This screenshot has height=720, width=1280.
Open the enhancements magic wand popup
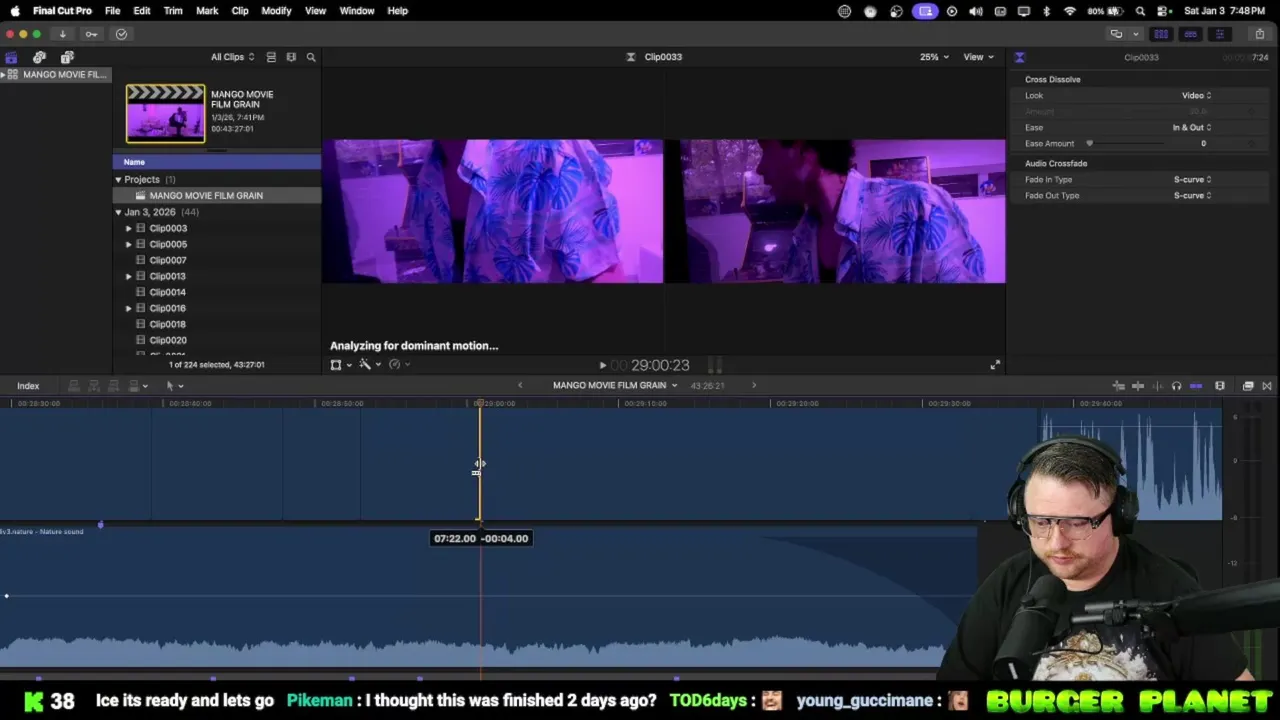(x=368, y=365)
